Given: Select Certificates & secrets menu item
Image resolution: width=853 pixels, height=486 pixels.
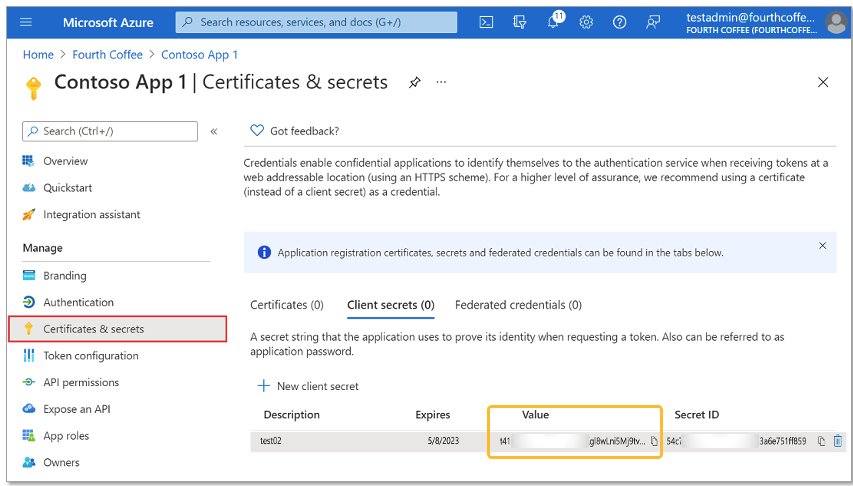Looking at the screenshot, I should (x=118, y=329).
